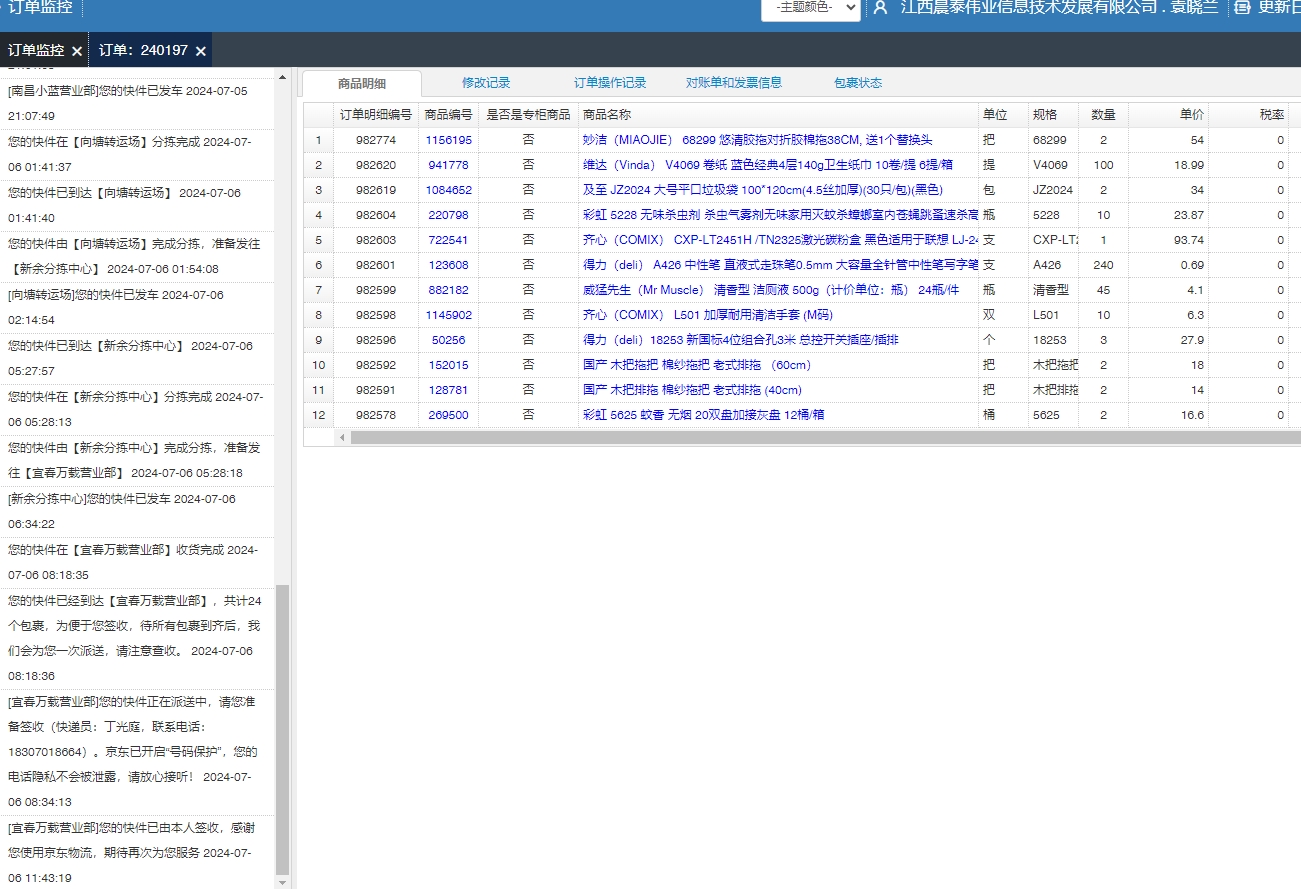Open the 订单操作记录 tab
Image resolution: width=1301 pixels, height=889 pixels.
pyautogui.click(x=610, y=83)
